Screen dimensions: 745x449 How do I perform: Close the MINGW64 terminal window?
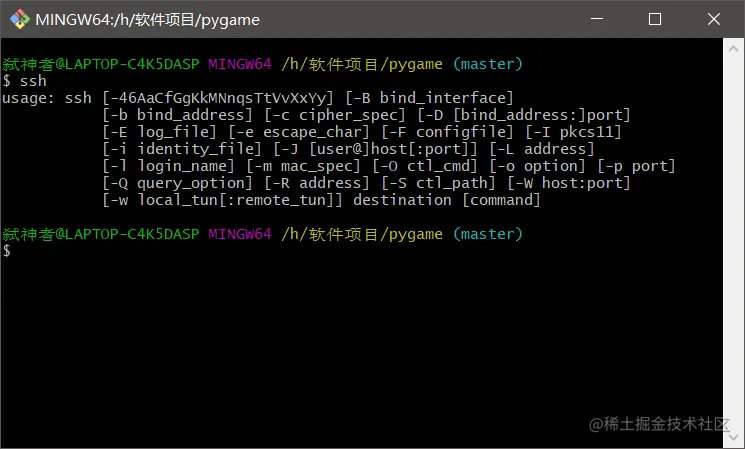tap(714, 19)
